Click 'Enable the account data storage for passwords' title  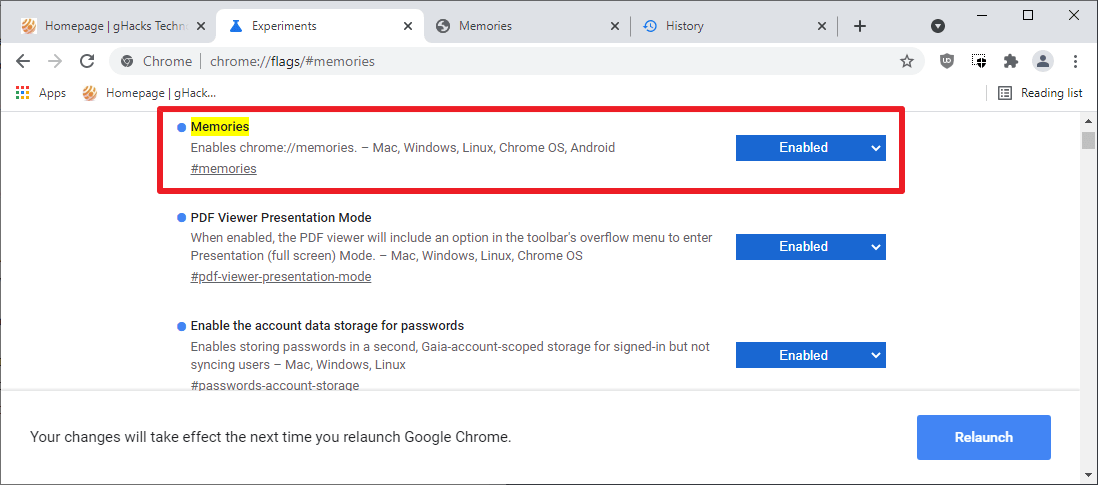pos(327,325)
